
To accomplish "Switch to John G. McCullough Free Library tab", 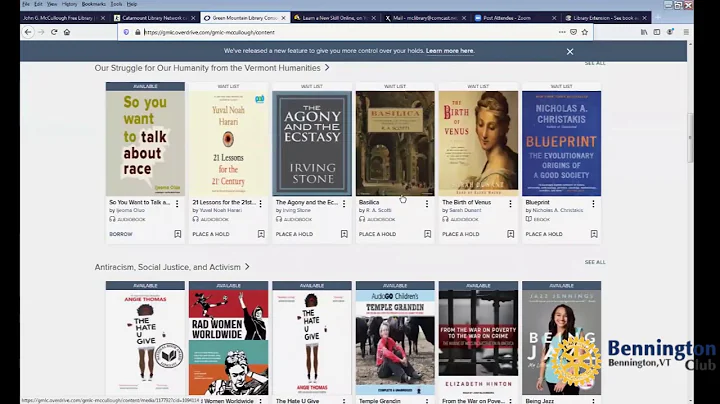I will click(59, 18).
